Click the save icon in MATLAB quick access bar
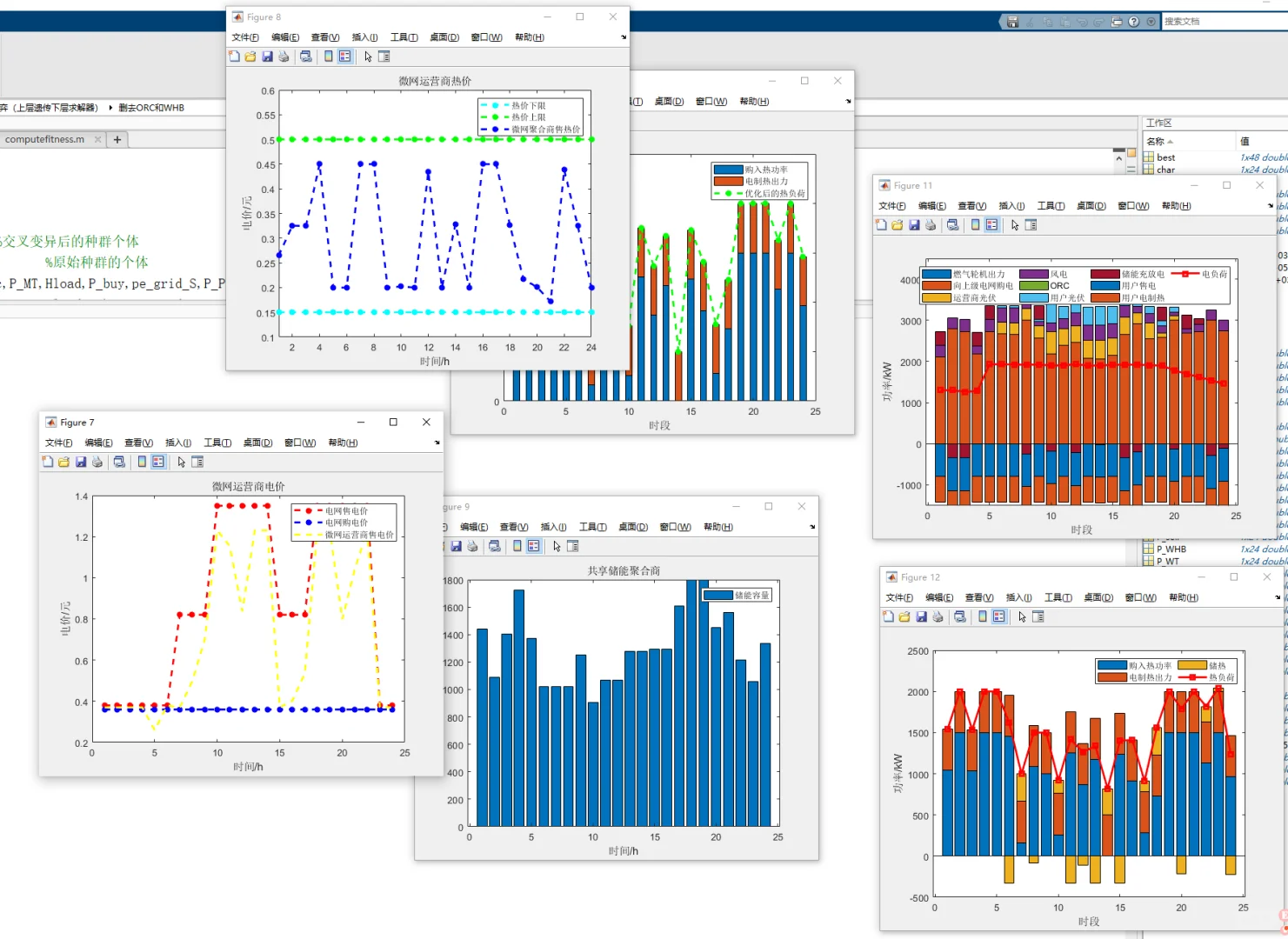This screenshot has height=939, width=1288. (1012, 22)
